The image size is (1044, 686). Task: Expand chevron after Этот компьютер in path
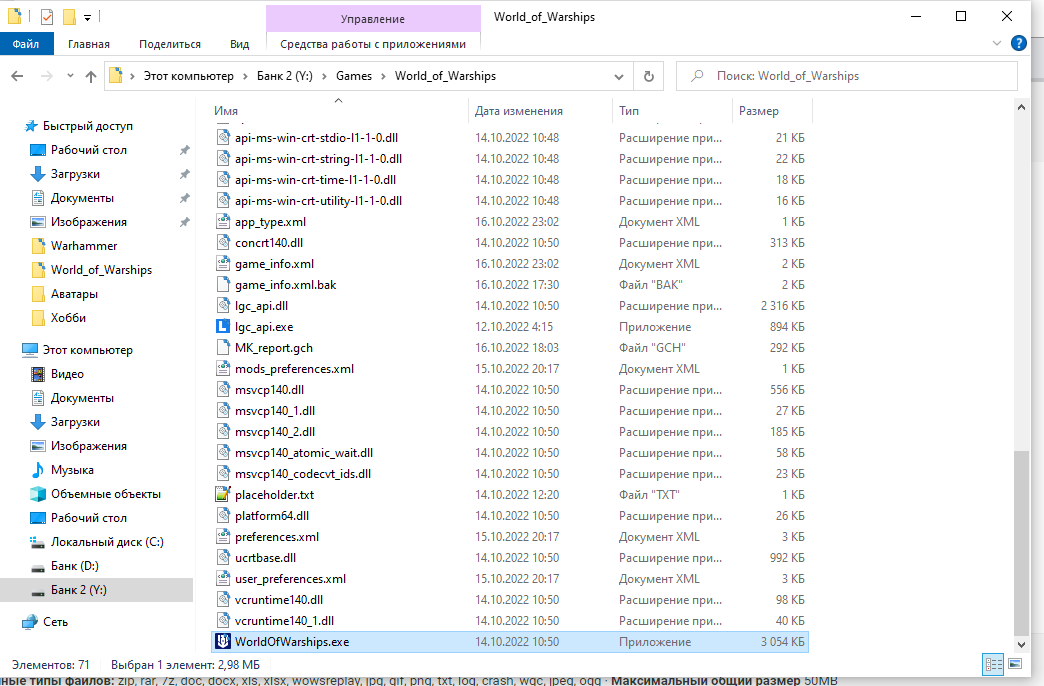tap(245, 76)
